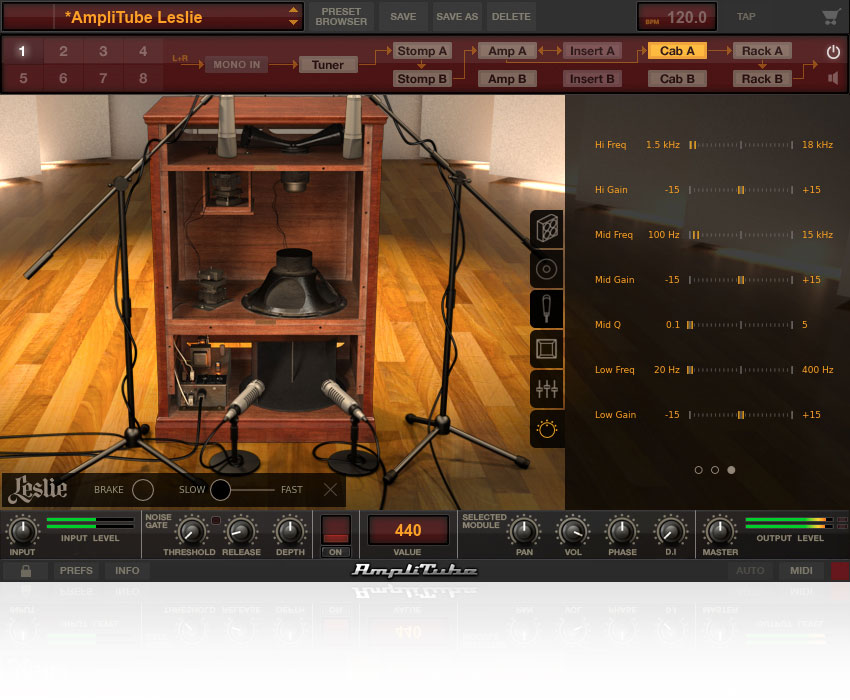Switch to the Cab A slot
The width and height of the screenshot is (850, 700).
(677, 50)
